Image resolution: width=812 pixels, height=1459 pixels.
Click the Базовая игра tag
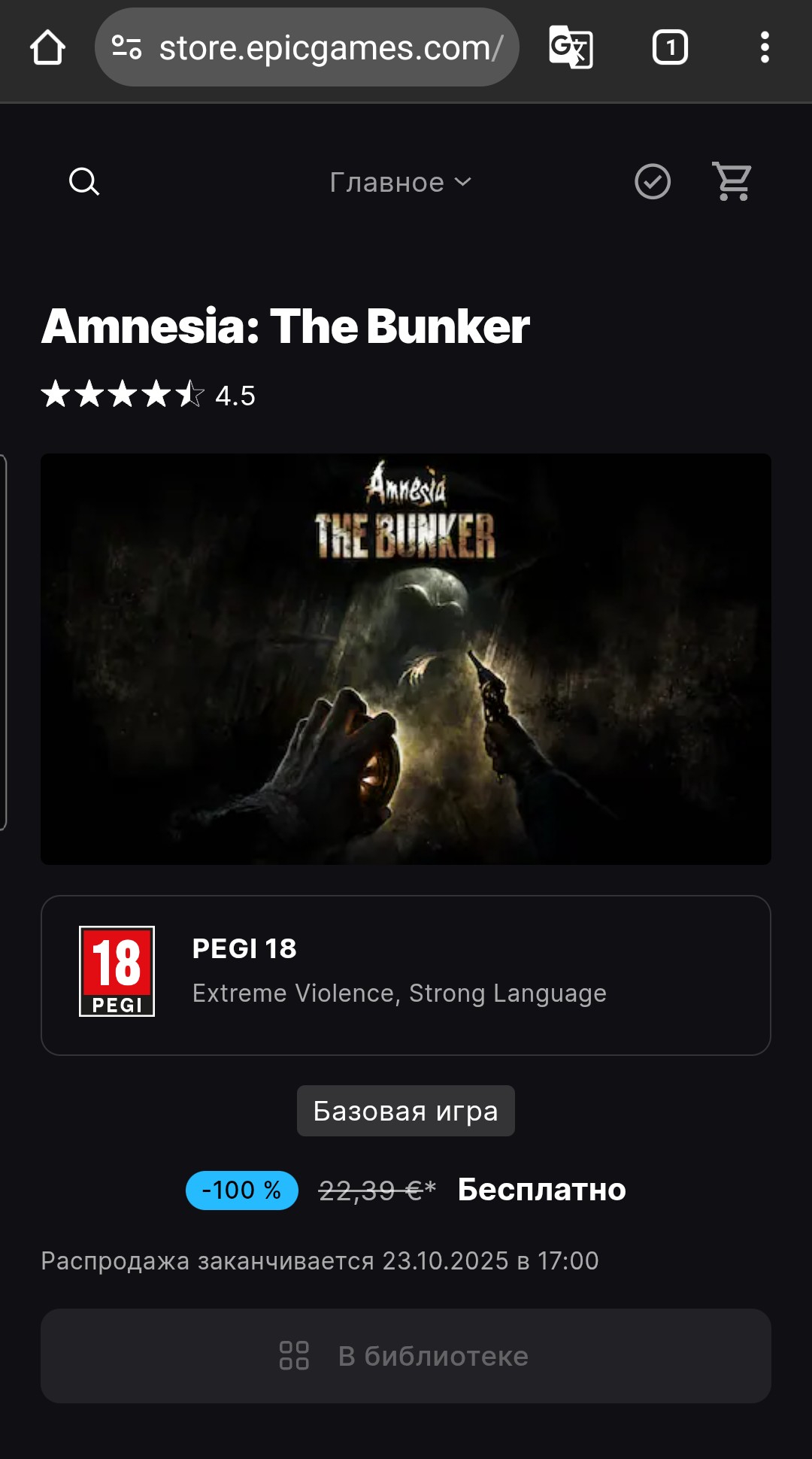point(406,1111)
